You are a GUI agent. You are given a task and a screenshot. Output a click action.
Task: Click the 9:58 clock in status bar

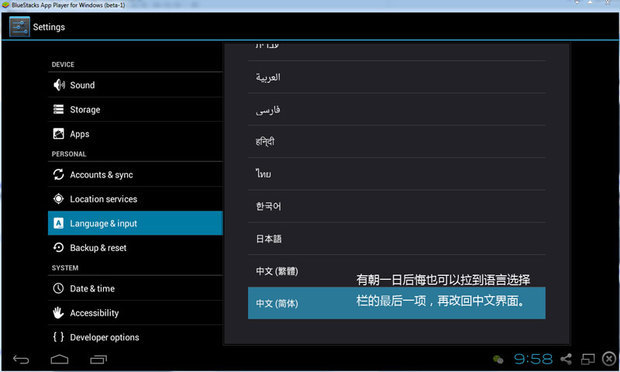tap(533, 359)
